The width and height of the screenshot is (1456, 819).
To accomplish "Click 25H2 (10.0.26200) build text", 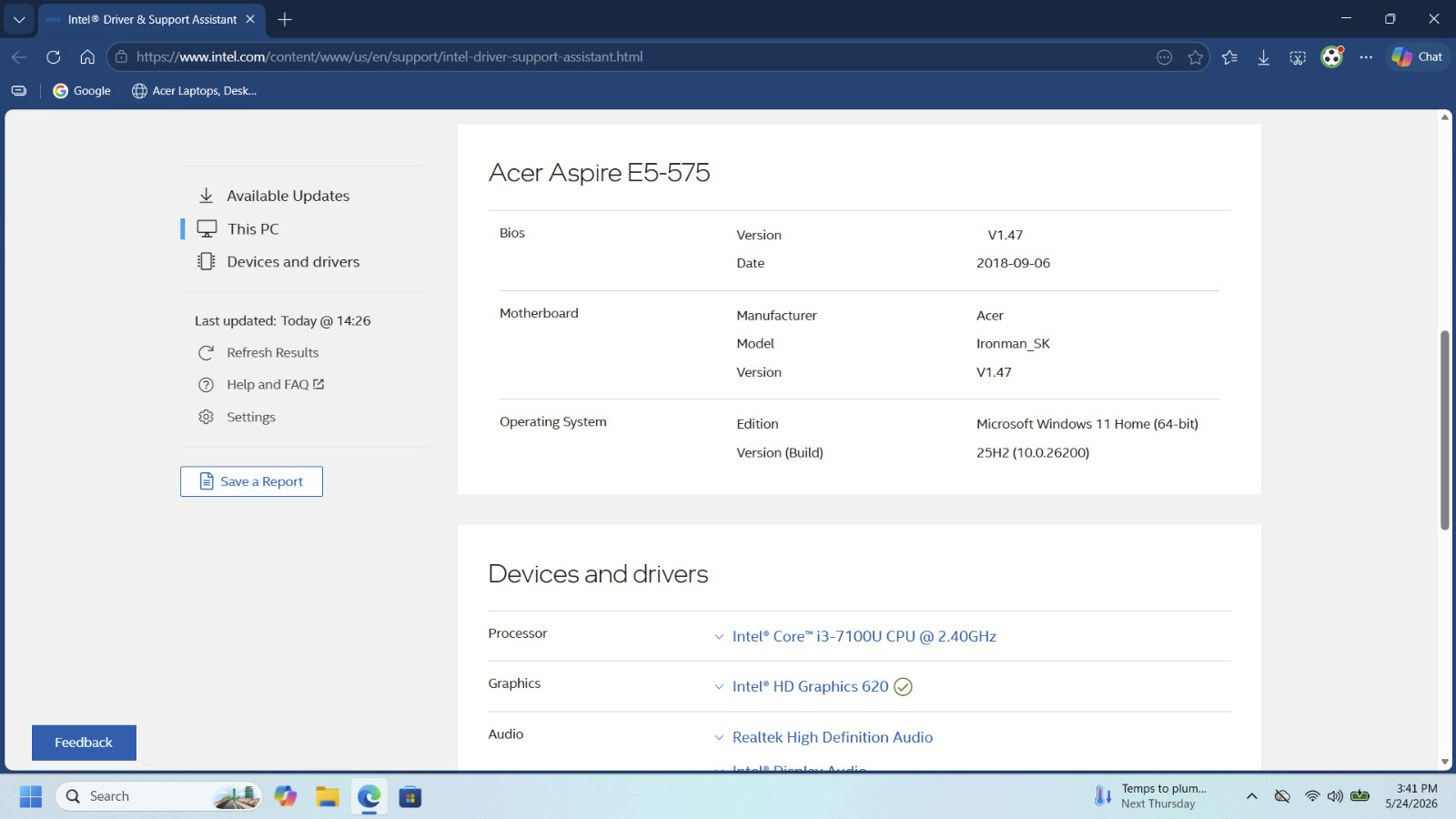I will pyautogui.click(x=1033, y=453).
